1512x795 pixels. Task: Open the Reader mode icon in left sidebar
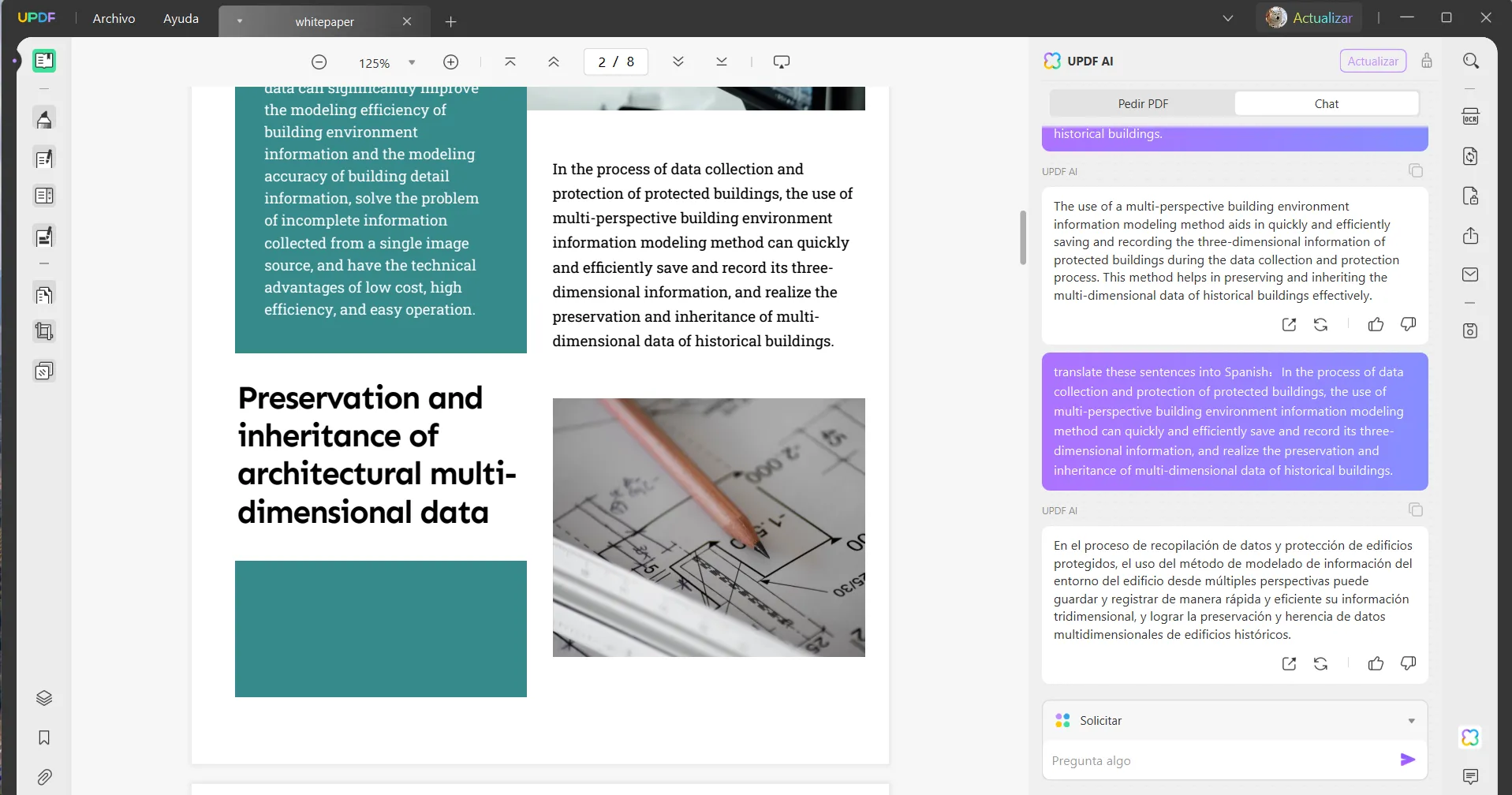pyautogui.click(x=44, y=61)
